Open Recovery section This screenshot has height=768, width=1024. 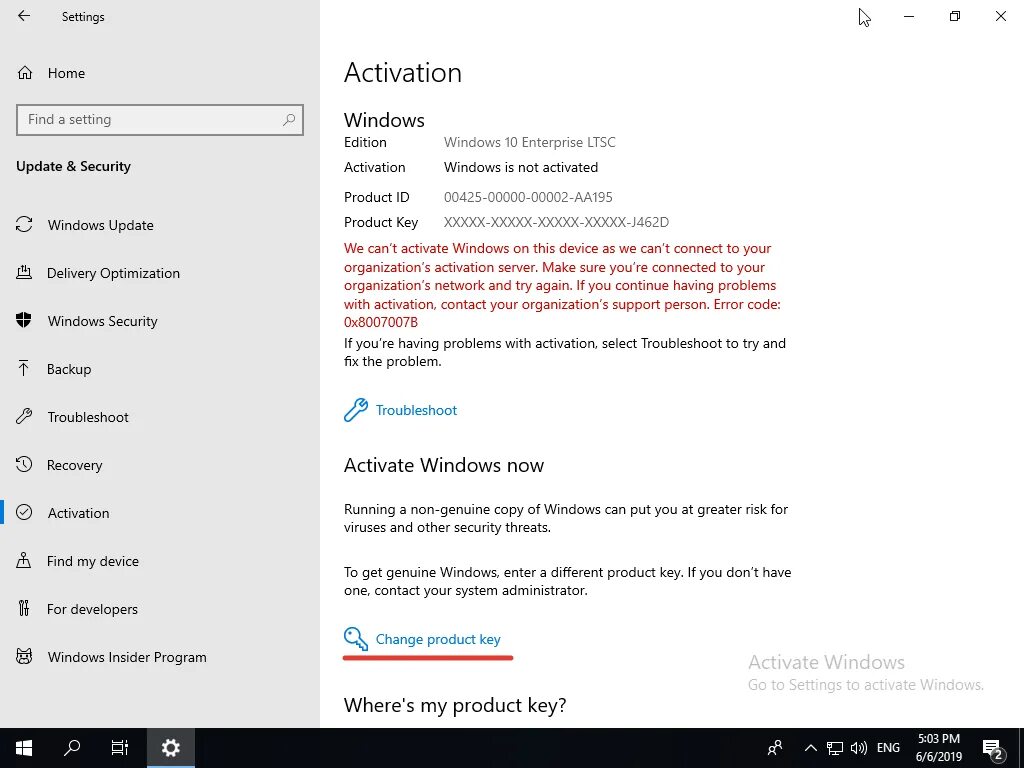click(160, 465)
